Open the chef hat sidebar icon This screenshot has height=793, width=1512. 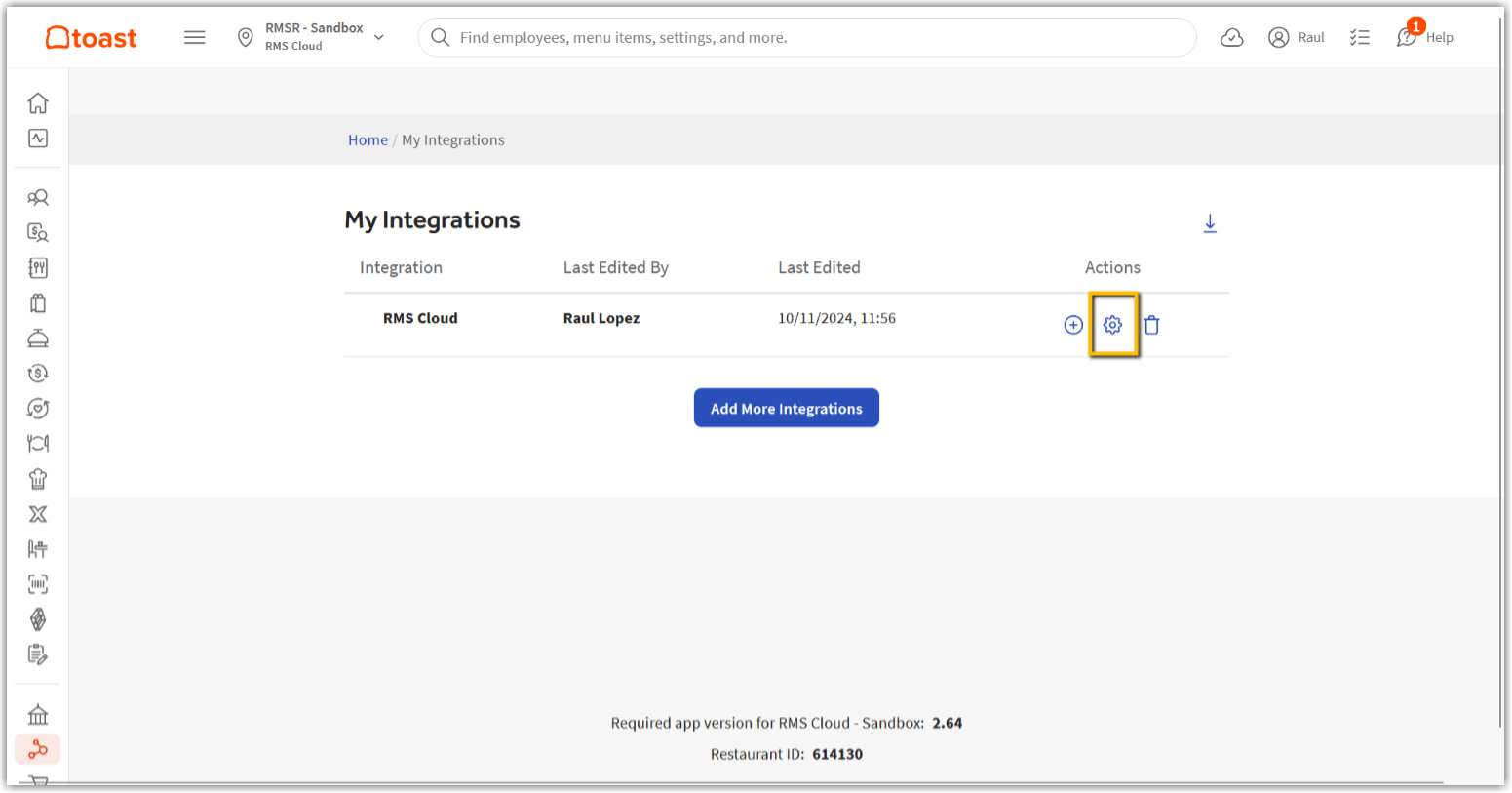coord(38,479)
